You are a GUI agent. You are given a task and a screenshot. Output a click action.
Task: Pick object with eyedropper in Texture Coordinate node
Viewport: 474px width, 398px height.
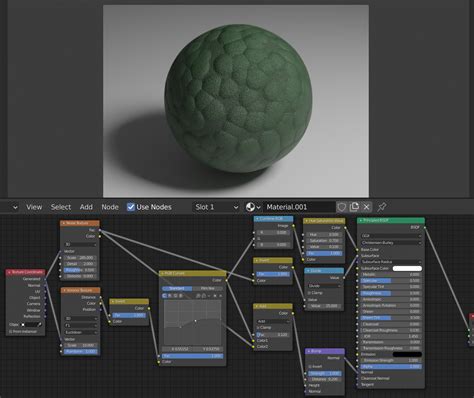point(40,324)
